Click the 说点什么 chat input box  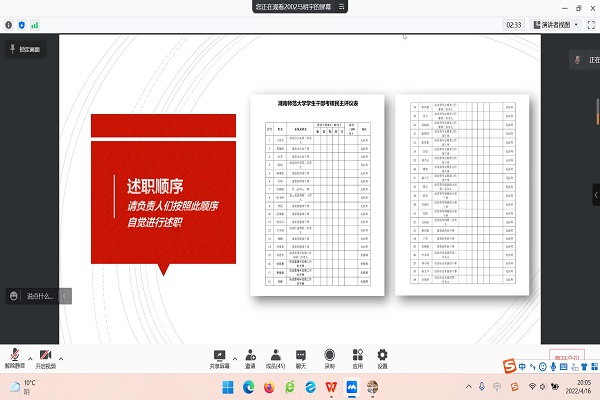pos(40,296)
